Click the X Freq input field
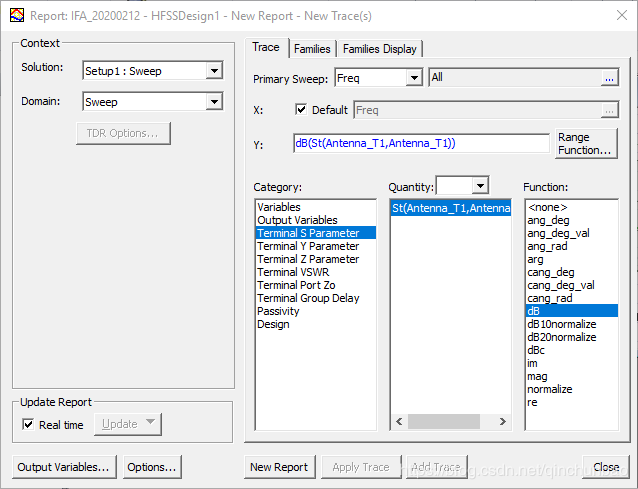Viewport: 638px width, 489px height. [x=478, y=110]
